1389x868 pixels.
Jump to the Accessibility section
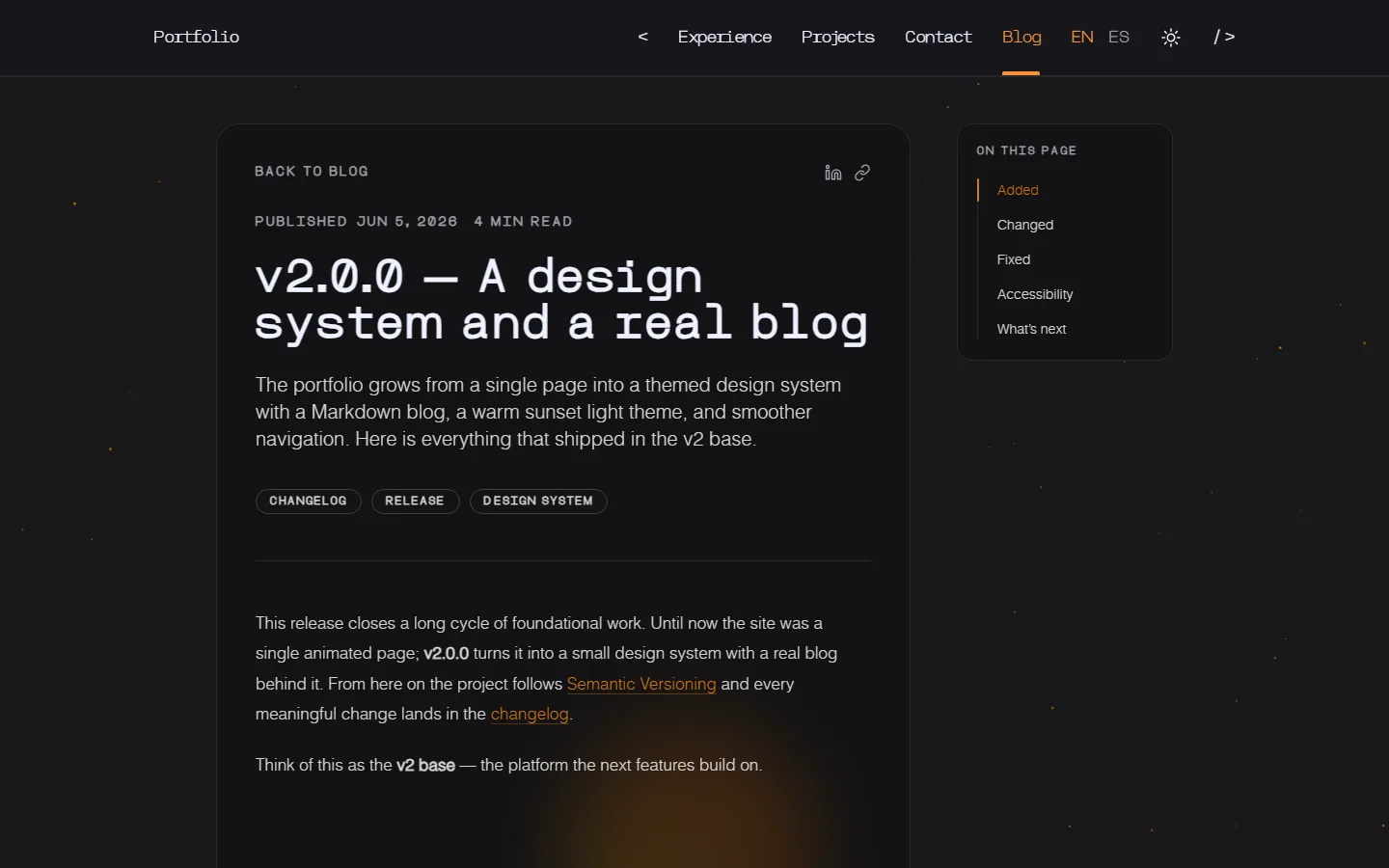pos(1035,294)
